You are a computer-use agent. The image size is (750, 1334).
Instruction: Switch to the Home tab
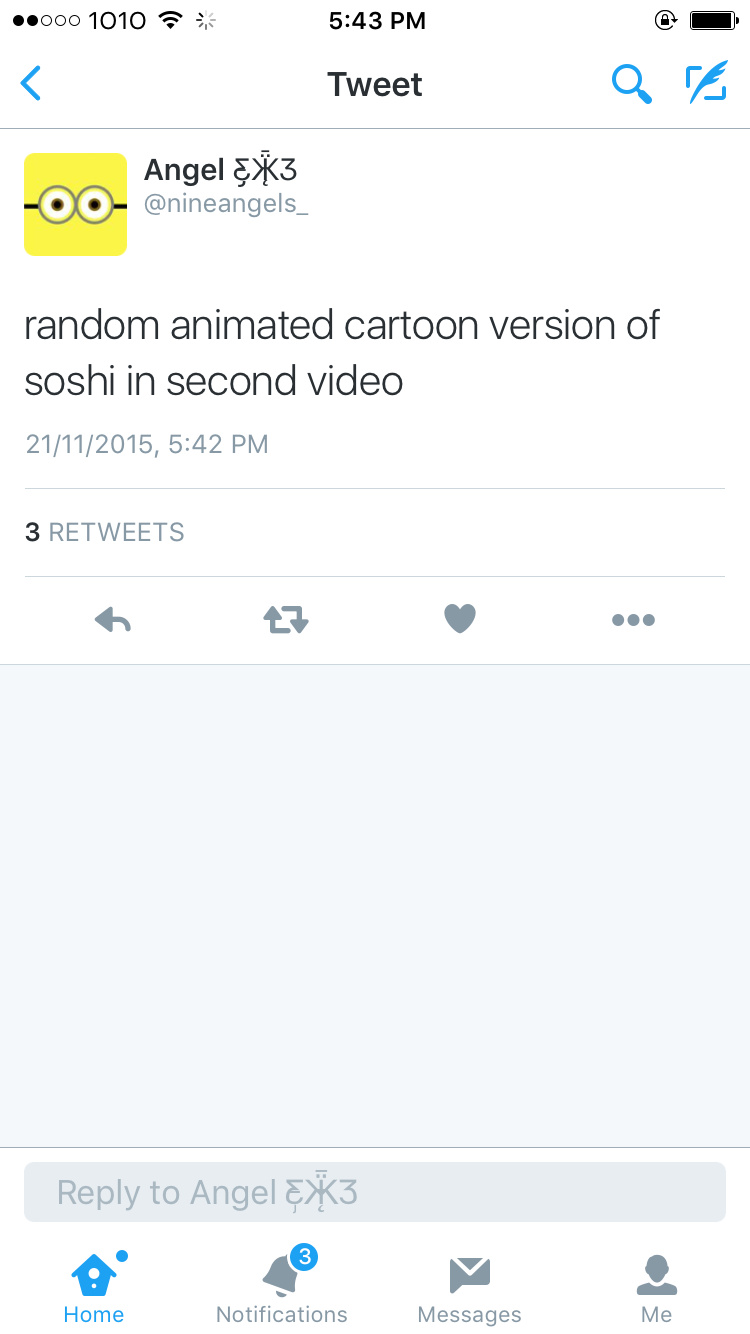94,1288
